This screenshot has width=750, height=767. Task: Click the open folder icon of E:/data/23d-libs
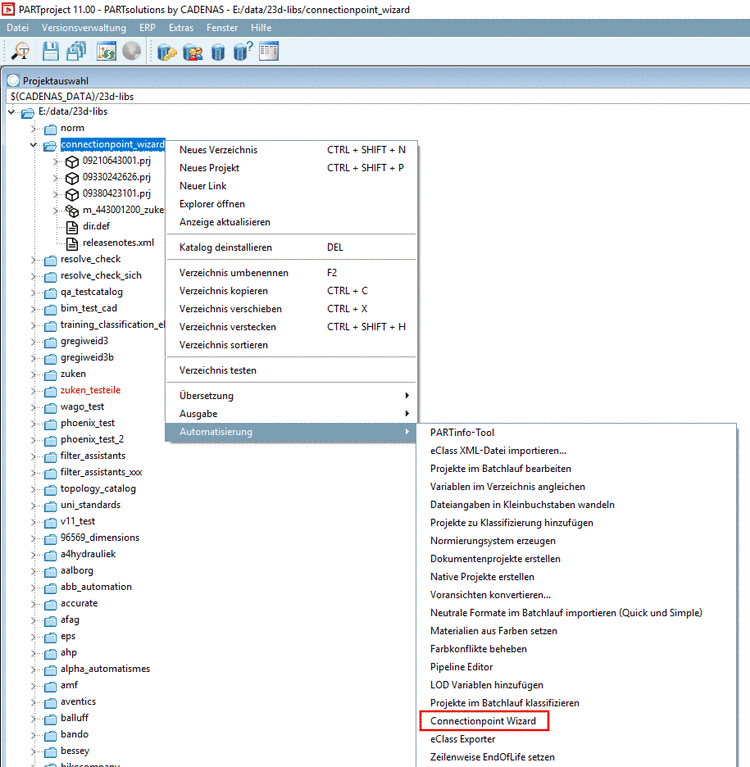point(28,113)
